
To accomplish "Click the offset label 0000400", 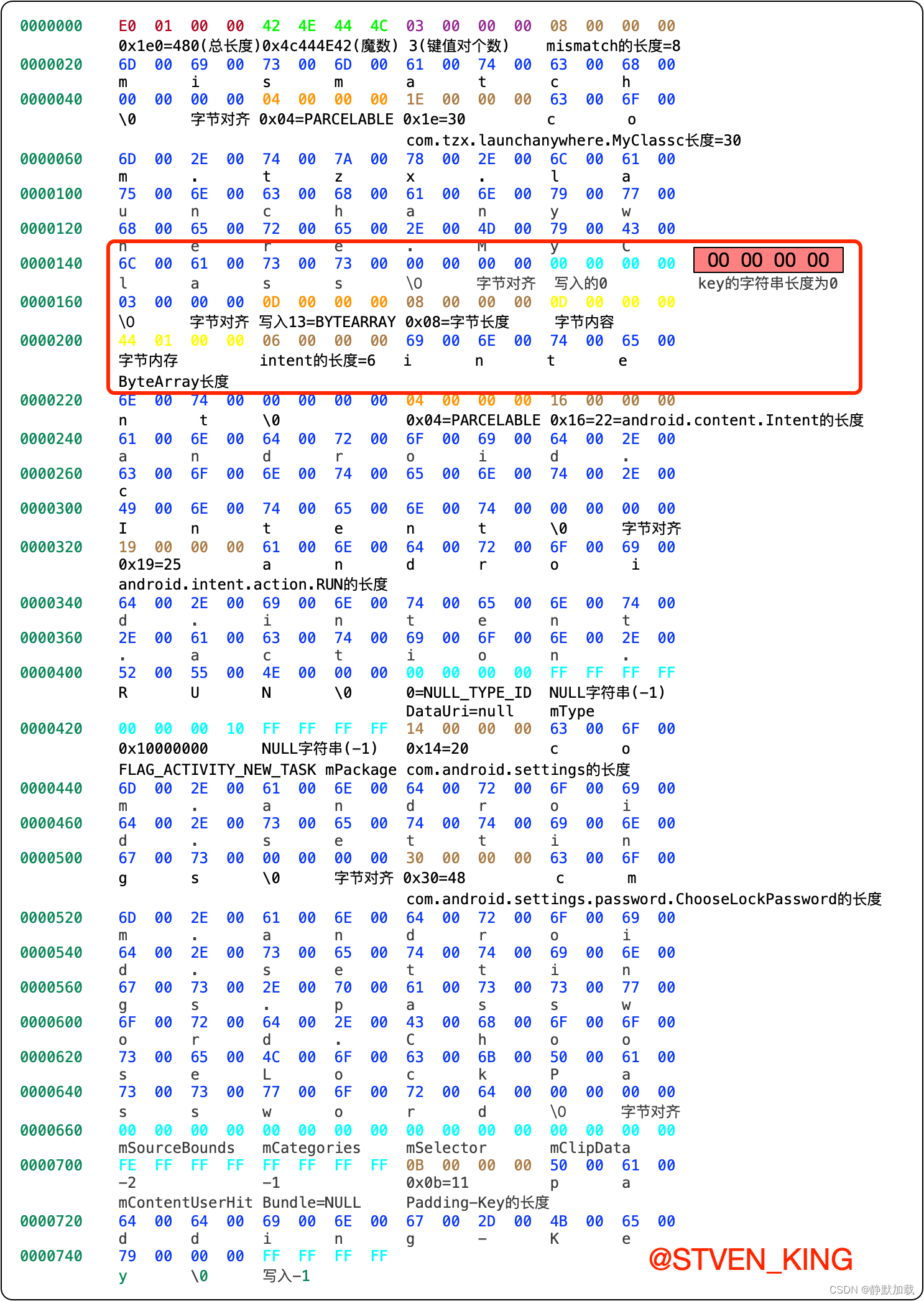I will 51,673.
